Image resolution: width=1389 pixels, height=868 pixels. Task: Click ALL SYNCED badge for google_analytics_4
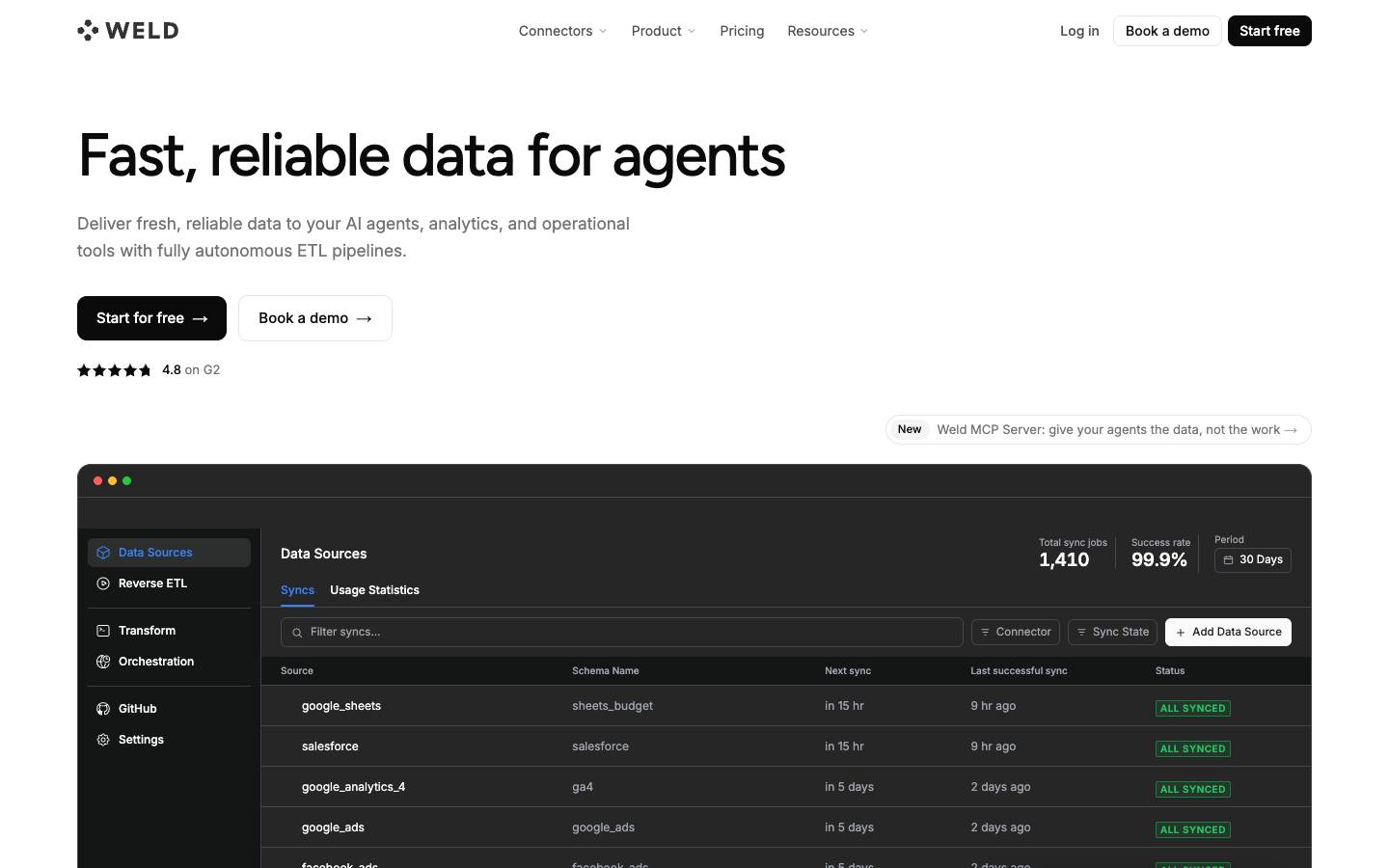coord(1193,789)
